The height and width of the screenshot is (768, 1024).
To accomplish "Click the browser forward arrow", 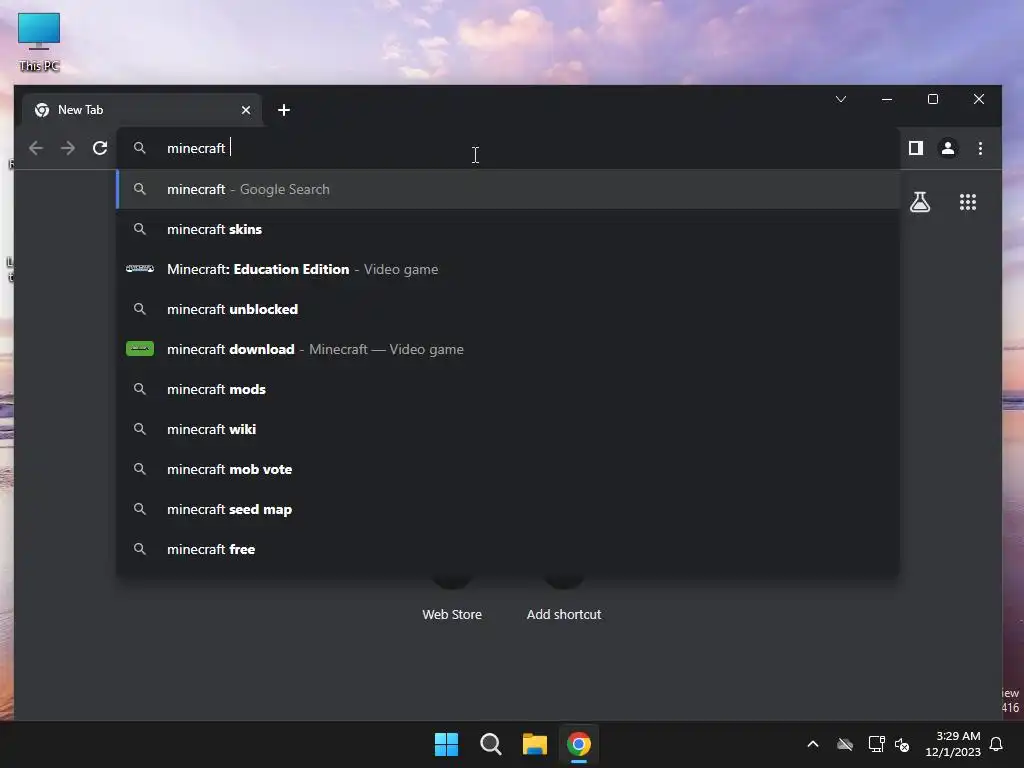I will [68, 148].
